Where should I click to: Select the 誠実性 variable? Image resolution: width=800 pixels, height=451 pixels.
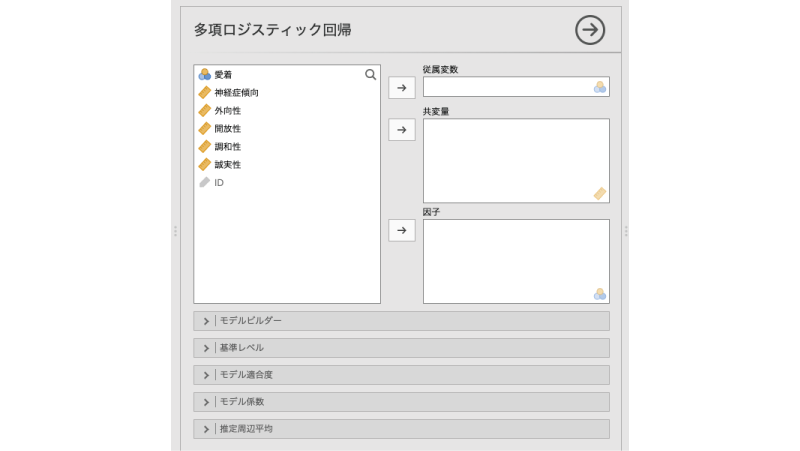227,165
